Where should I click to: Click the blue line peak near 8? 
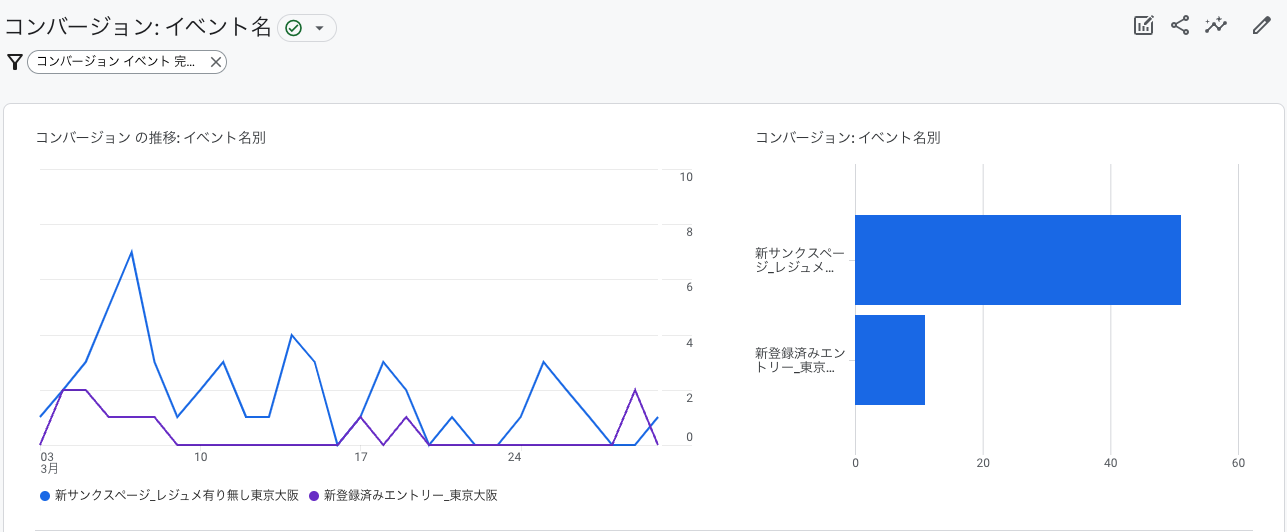click(x=131, y=252)
